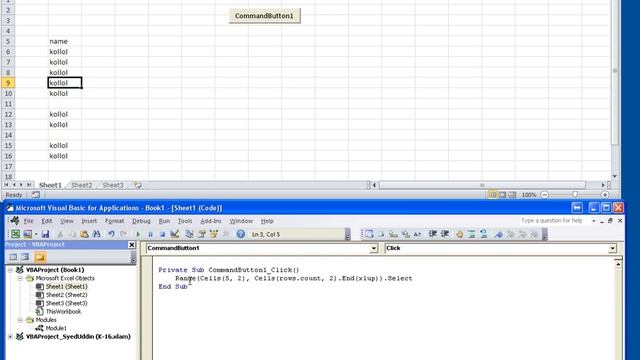Select Module1 in the project tree
This screenshot has height=360, width=640.
click(x=56, y=328)
